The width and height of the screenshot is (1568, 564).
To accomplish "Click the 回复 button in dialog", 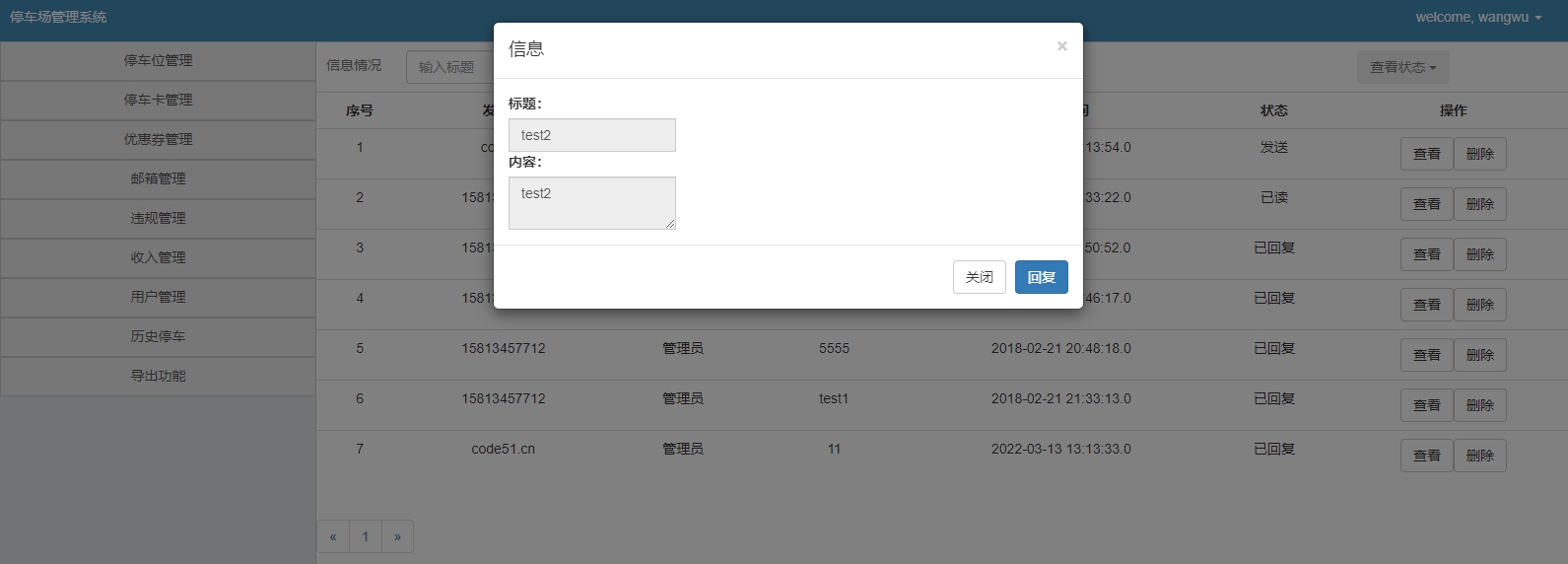I will 1041,277.
